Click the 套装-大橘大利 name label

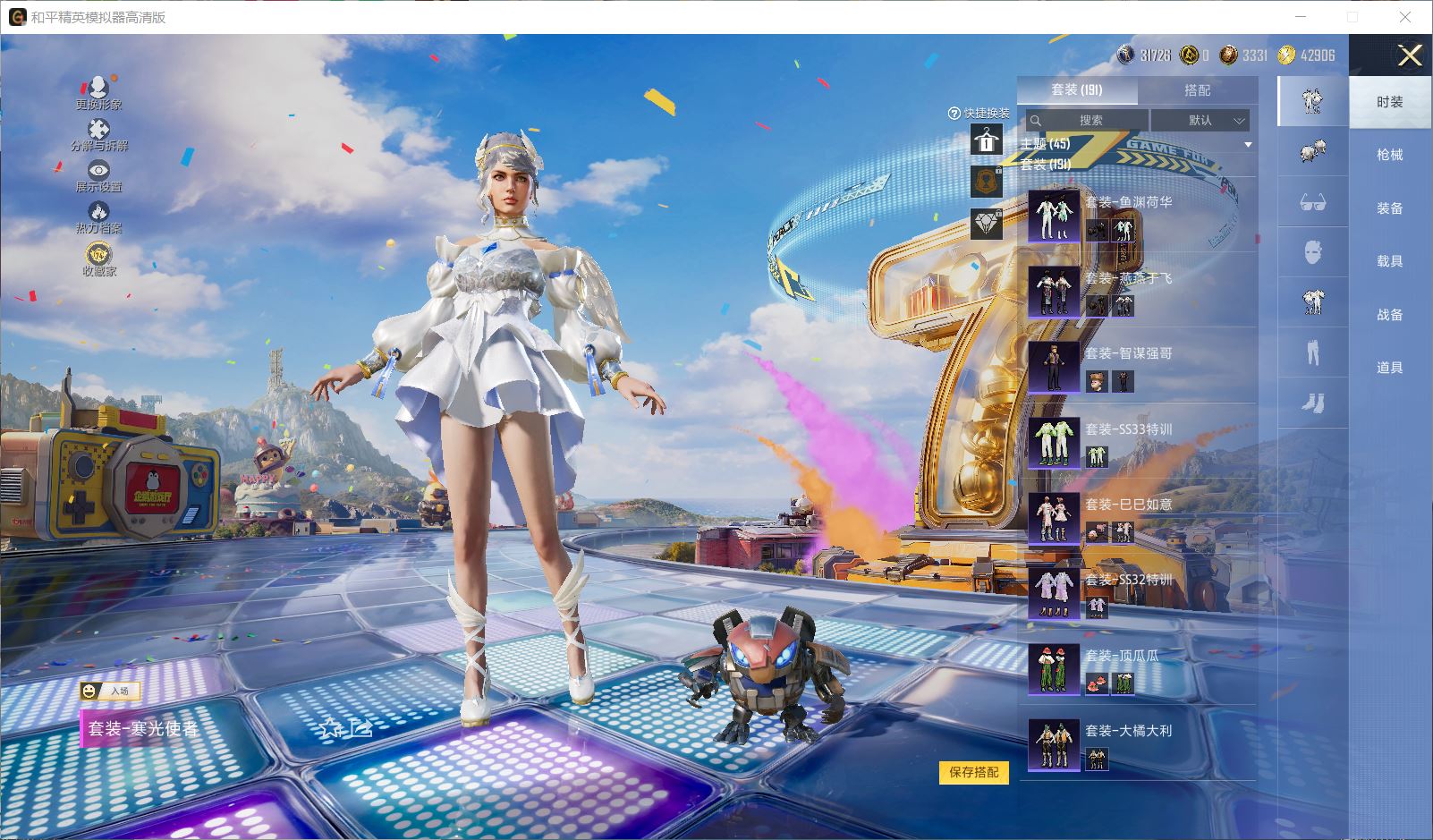[1129, 731]
